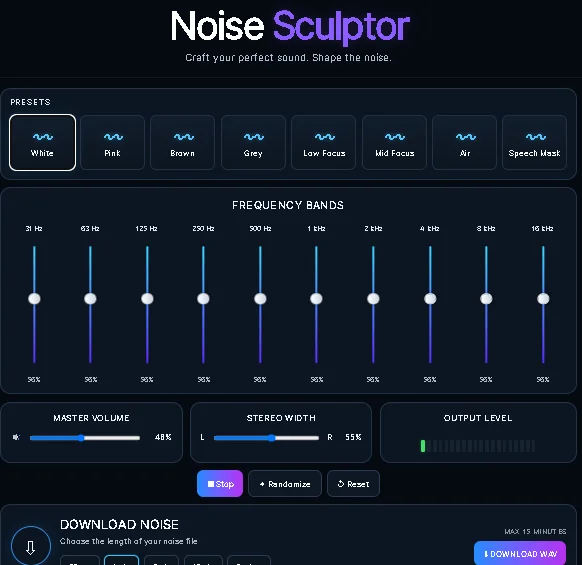Click the speaker icon beside Master Volume

click(x=16, y=437)
